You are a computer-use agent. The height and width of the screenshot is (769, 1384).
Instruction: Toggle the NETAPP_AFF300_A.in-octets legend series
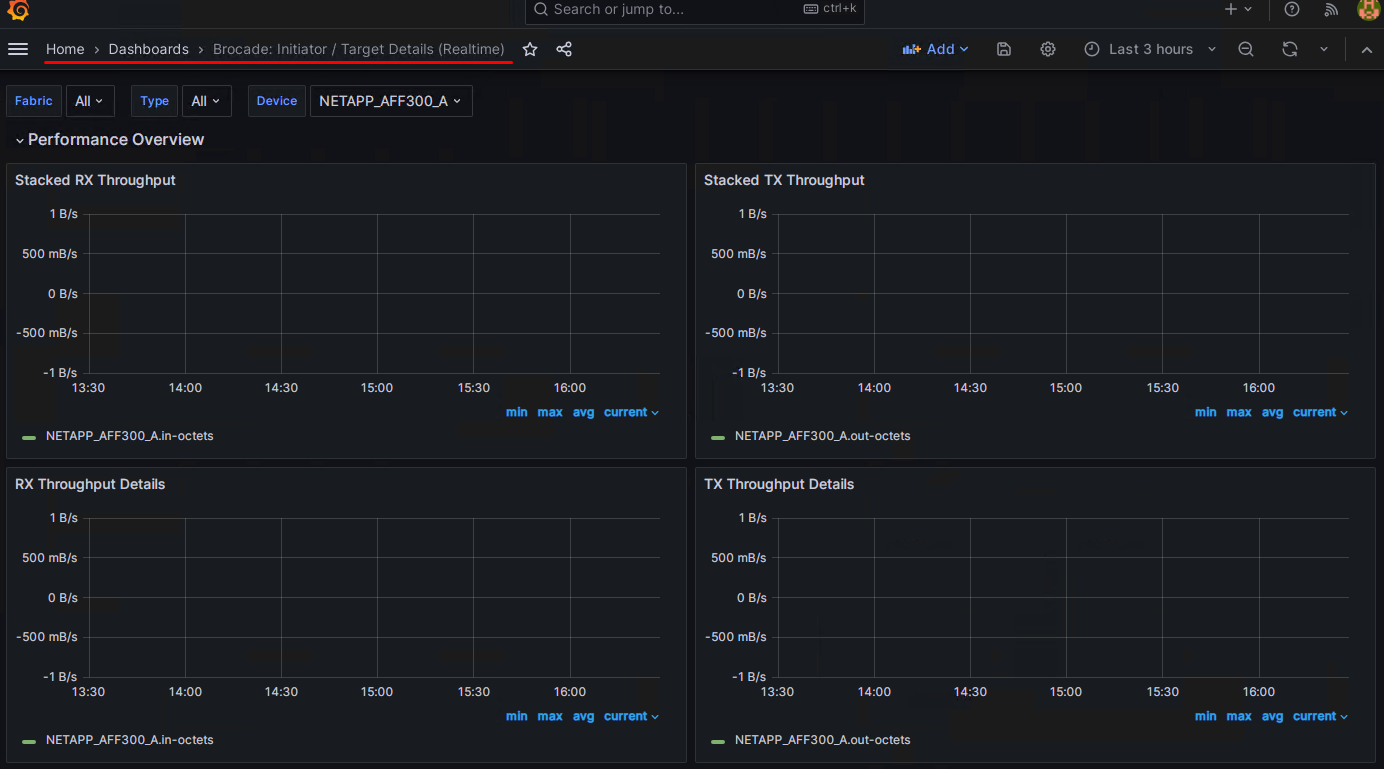click(x=128, y=435)
